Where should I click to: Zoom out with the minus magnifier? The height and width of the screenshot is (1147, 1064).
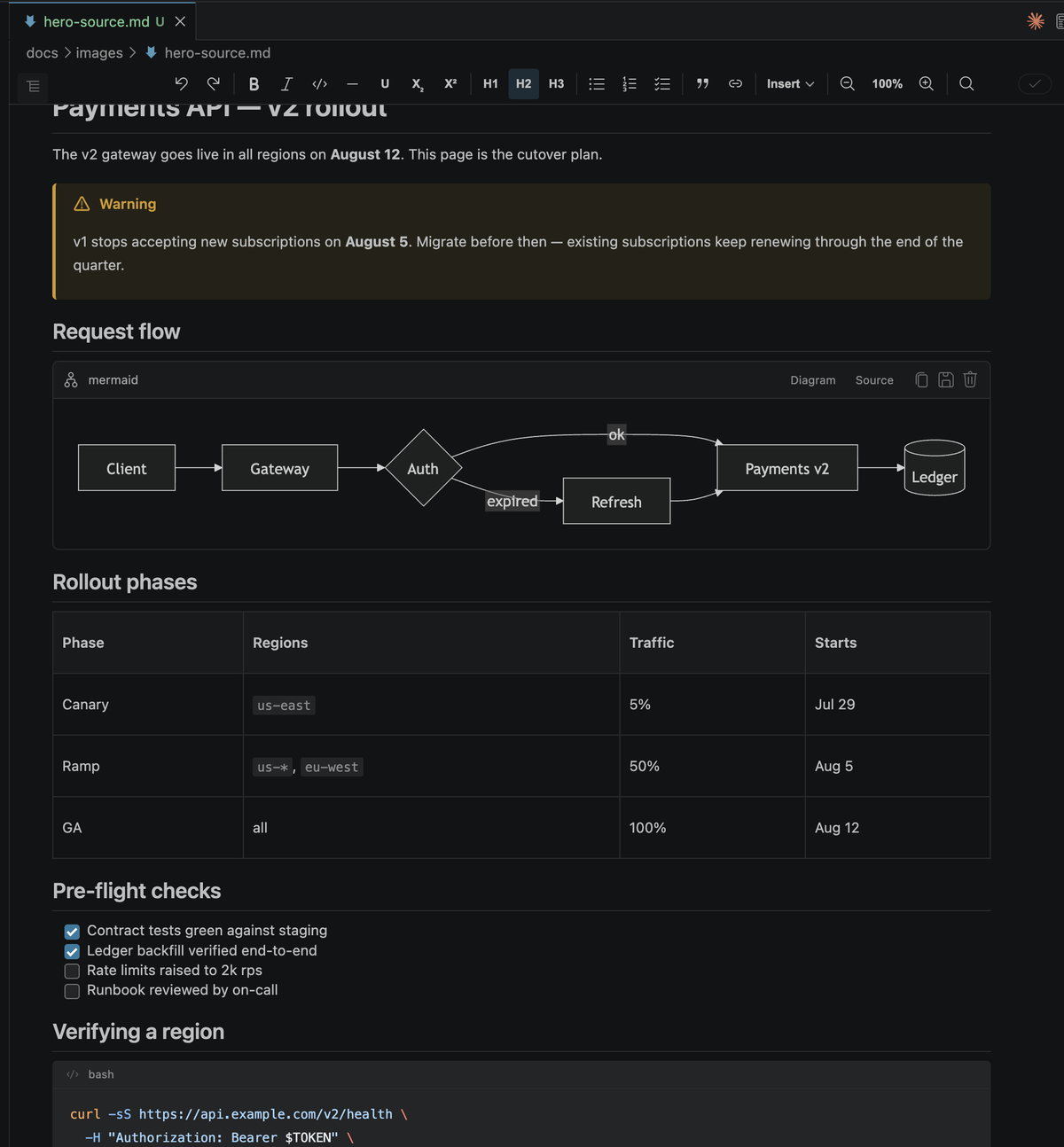848,83
